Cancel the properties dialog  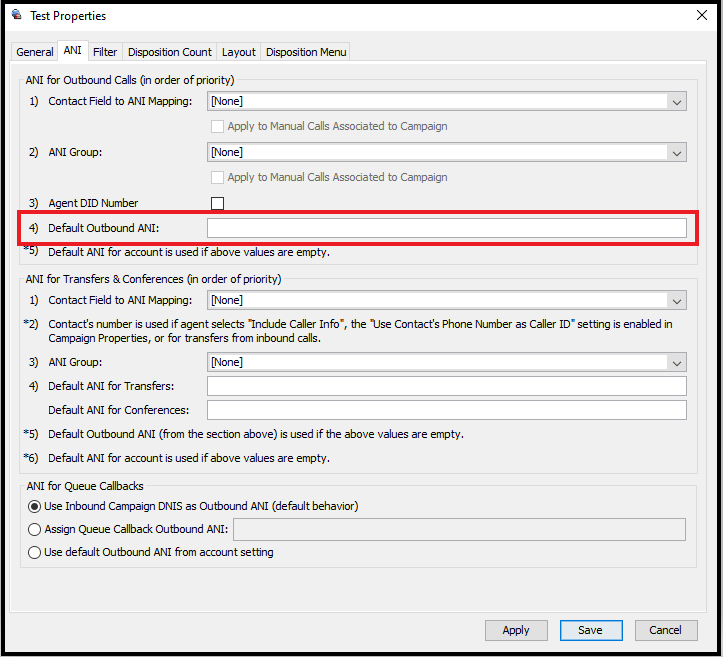(x=665, y=630)
